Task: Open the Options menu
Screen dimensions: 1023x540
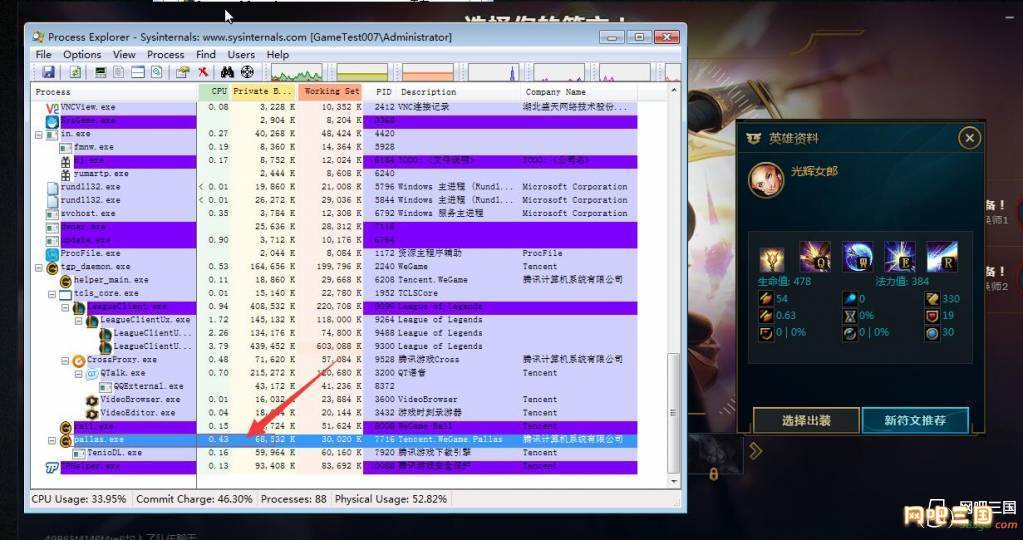Action: point(82,55)
